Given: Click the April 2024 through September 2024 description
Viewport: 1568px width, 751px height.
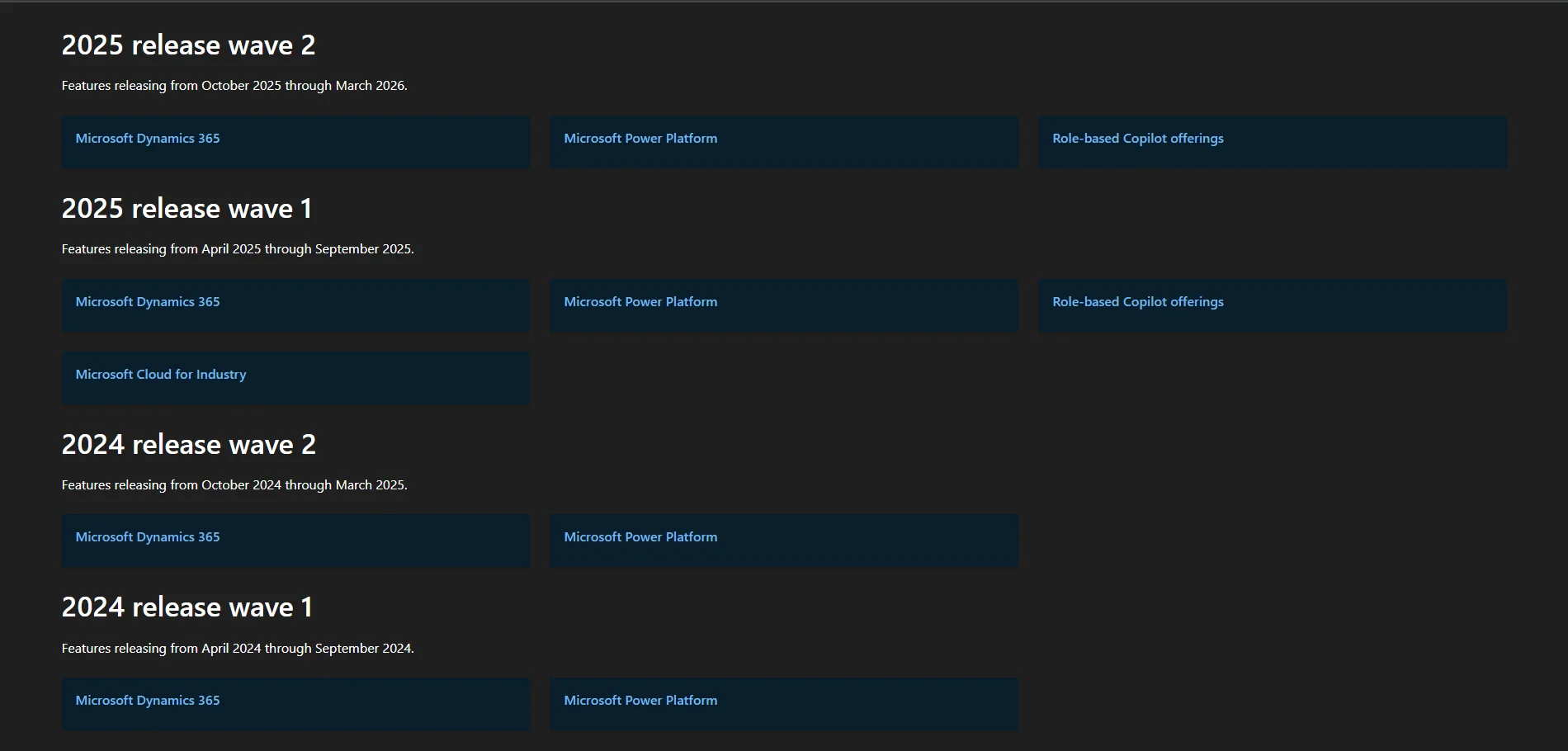Looking at the screenshot, I should 238,649.
